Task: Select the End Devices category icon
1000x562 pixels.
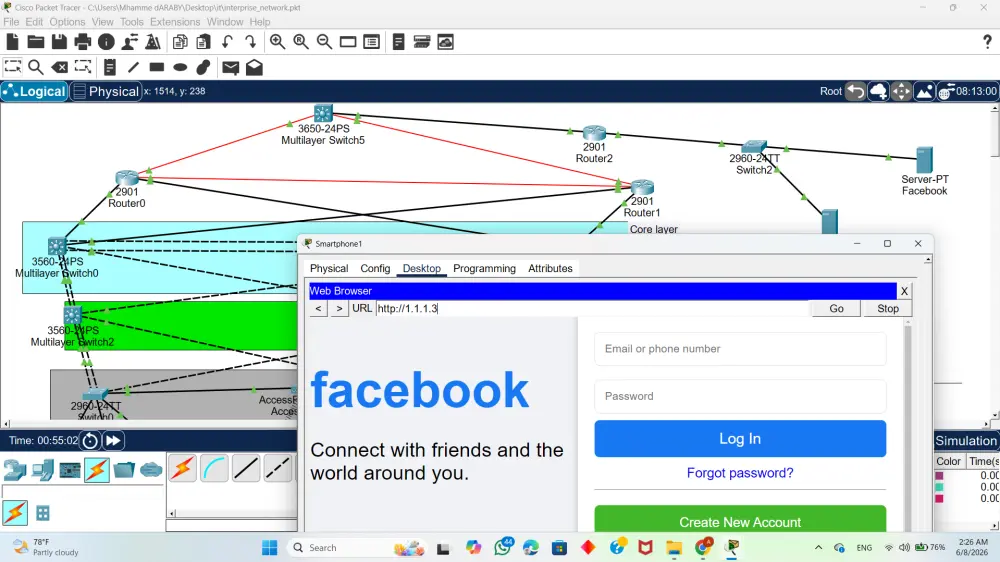Action: 43,470
